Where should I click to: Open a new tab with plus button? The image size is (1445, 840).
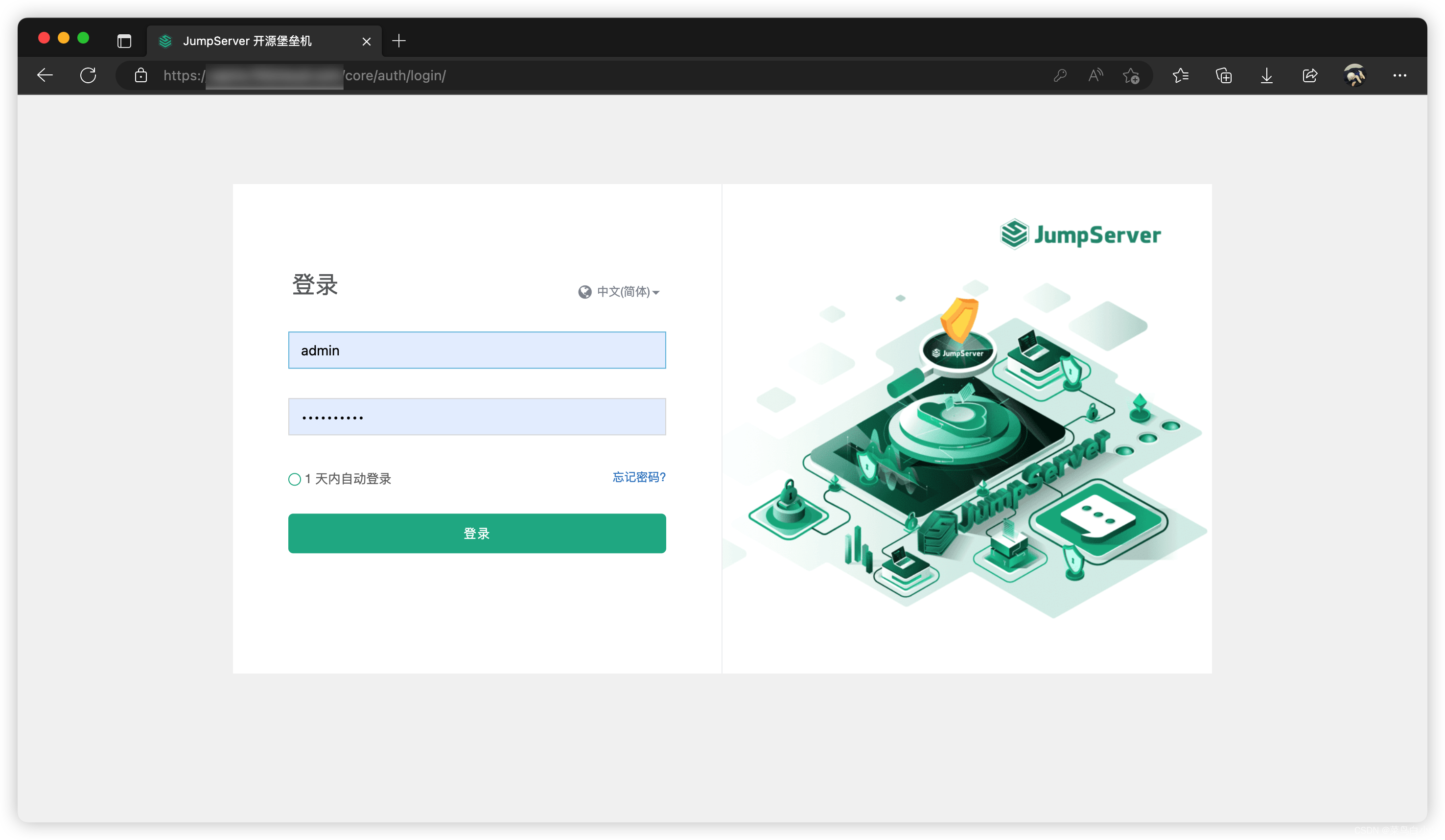point(398,41)
